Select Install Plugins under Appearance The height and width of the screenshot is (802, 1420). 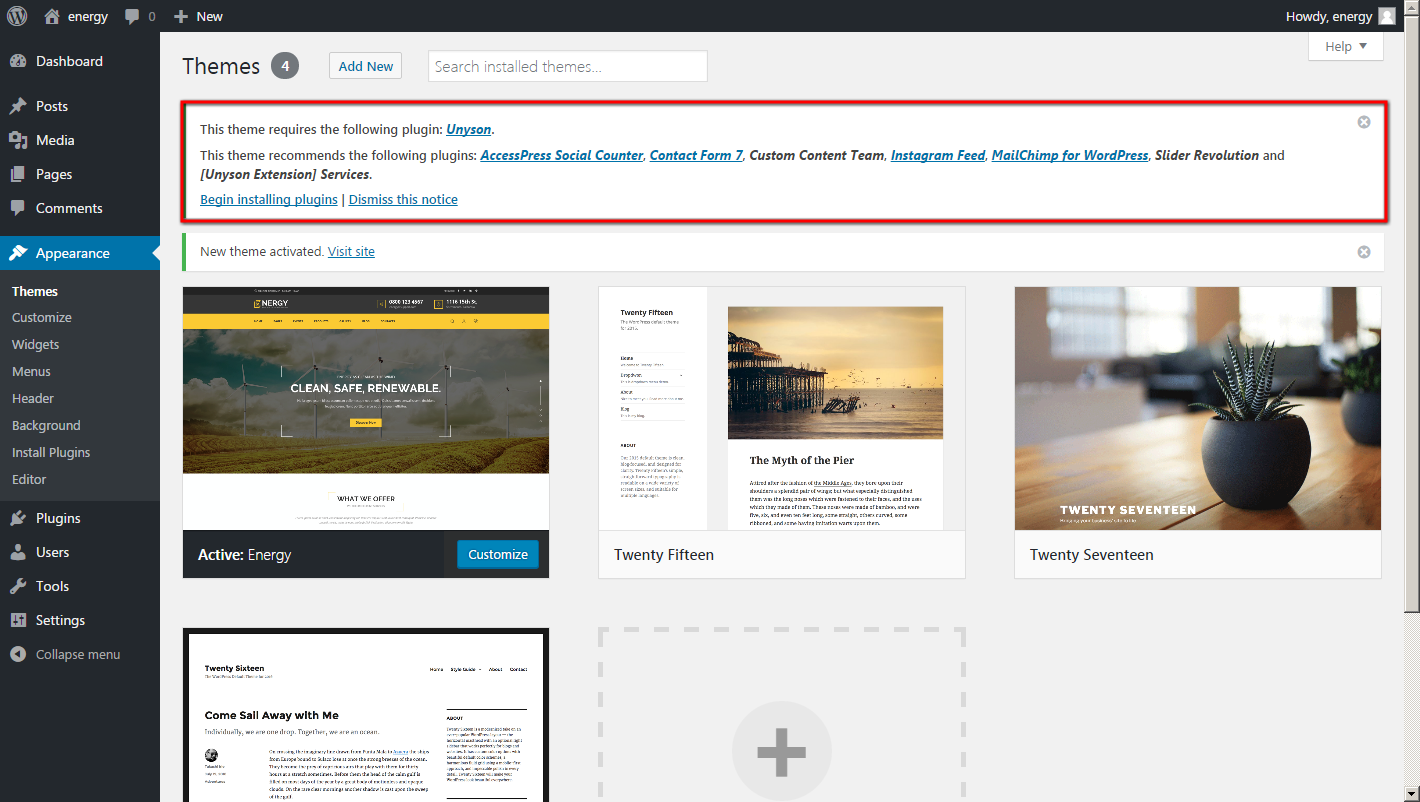point(51,452)
